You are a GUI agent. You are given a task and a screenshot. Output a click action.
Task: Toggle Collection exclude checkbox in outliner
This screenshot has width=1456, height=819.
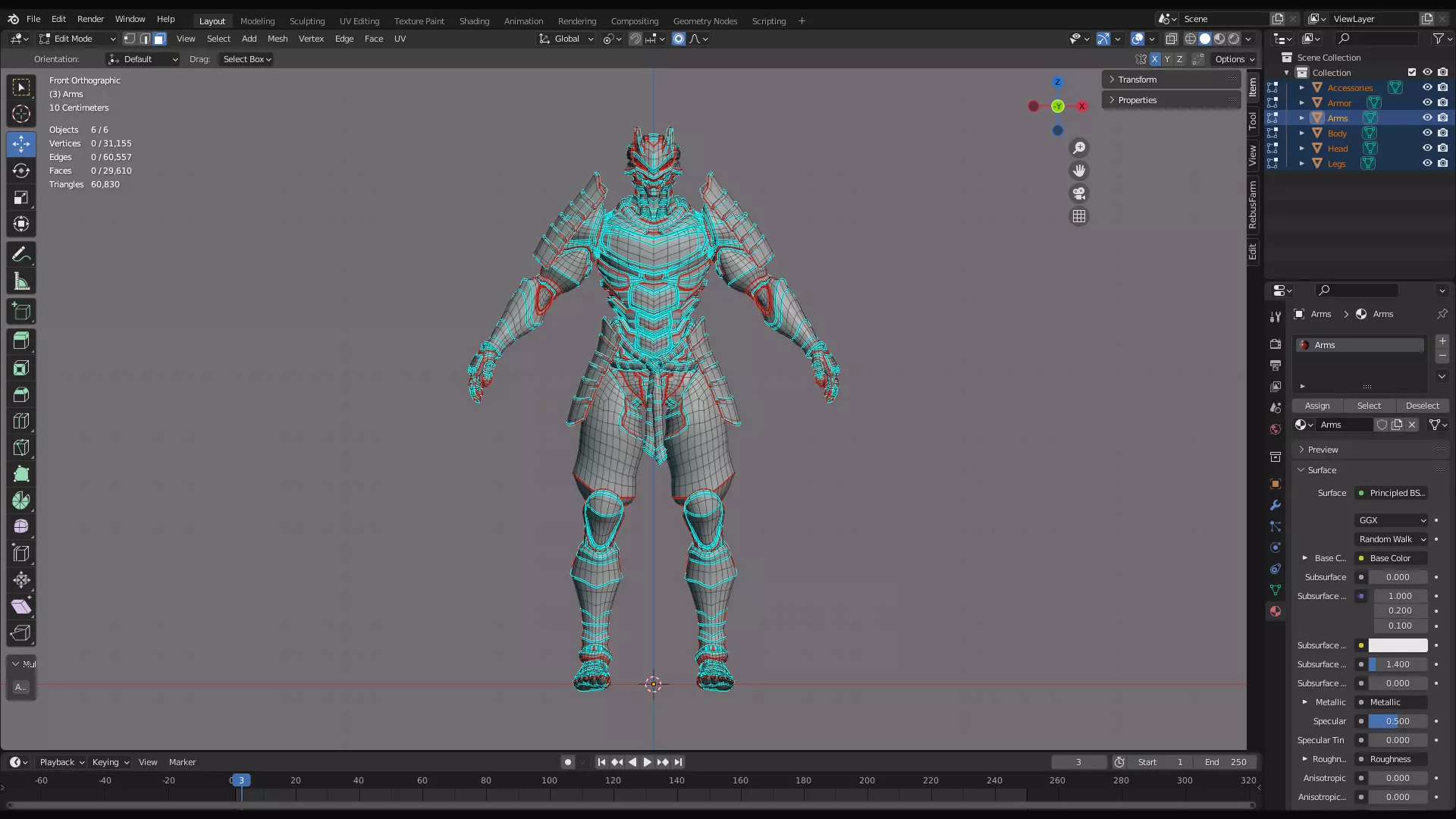(x=1411, y=73)
